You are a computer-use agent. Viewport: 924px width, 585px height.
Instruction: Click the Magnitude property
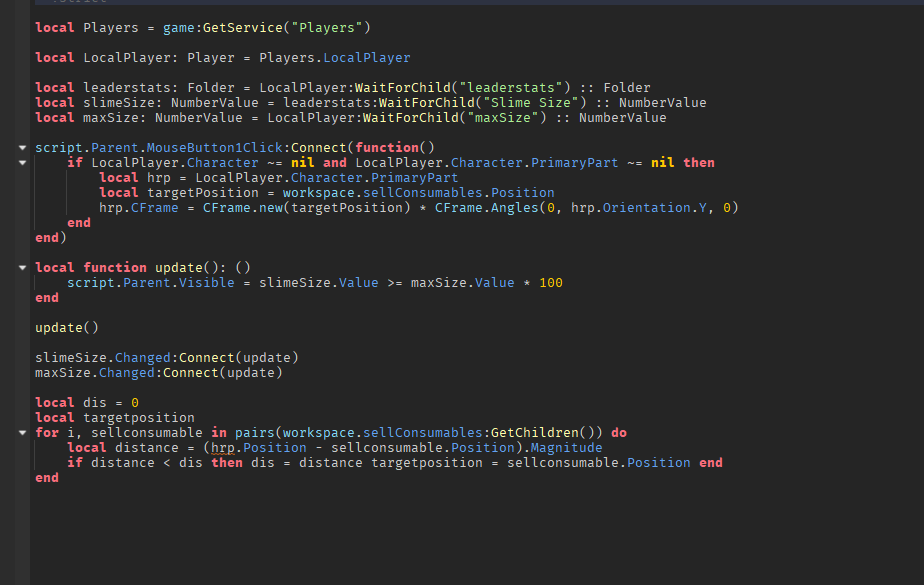click(x=566, y=448)
